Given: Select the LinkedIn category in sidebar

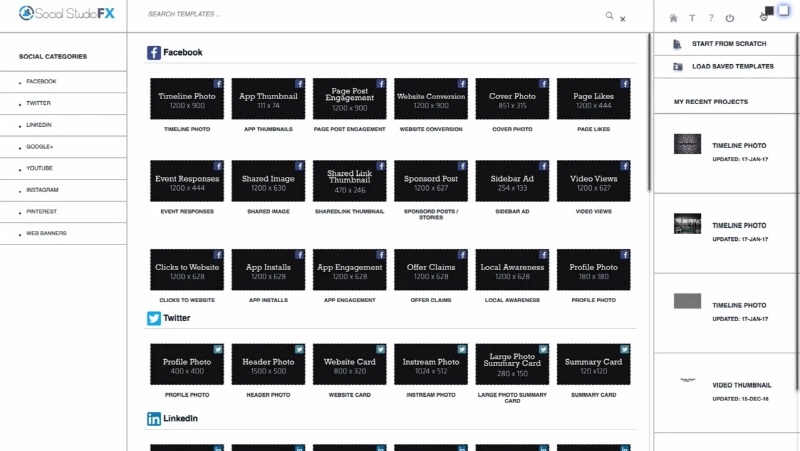Looking at the screenshot, I should (63, 125).
